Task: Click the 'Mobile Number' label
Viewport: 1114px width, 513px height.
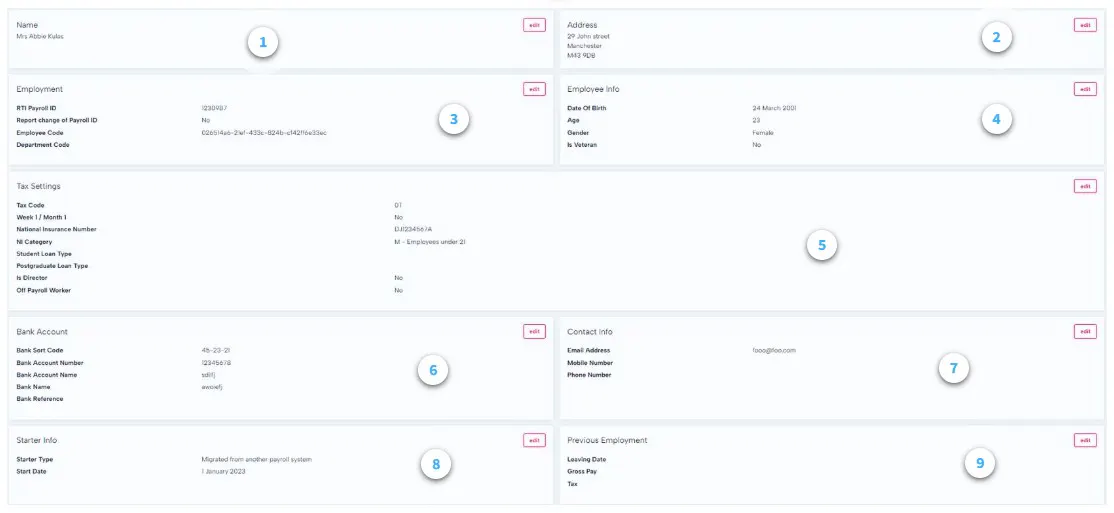Action: point(590,362)
